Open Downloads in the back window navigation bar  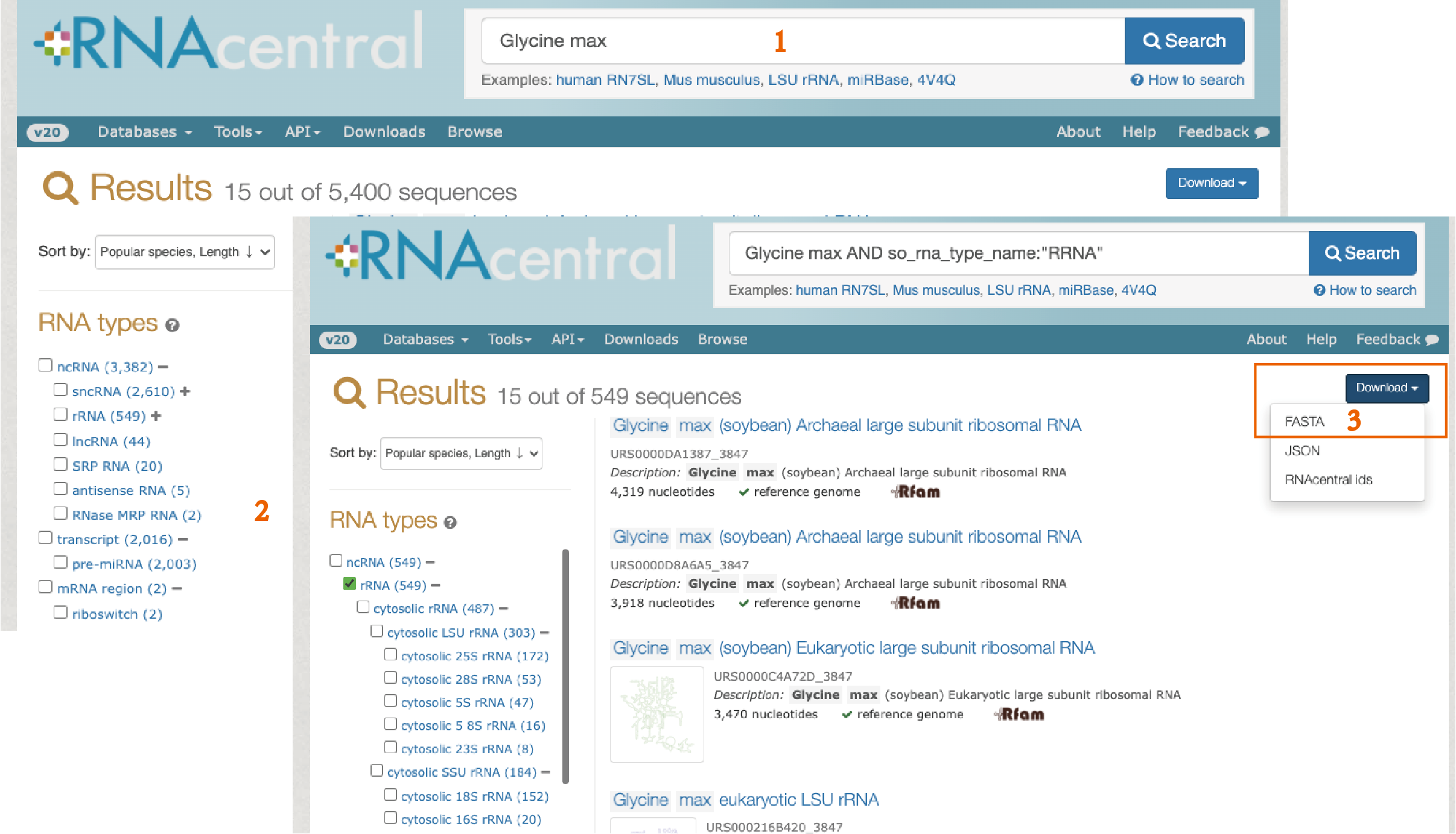click(x=384, y=132)
